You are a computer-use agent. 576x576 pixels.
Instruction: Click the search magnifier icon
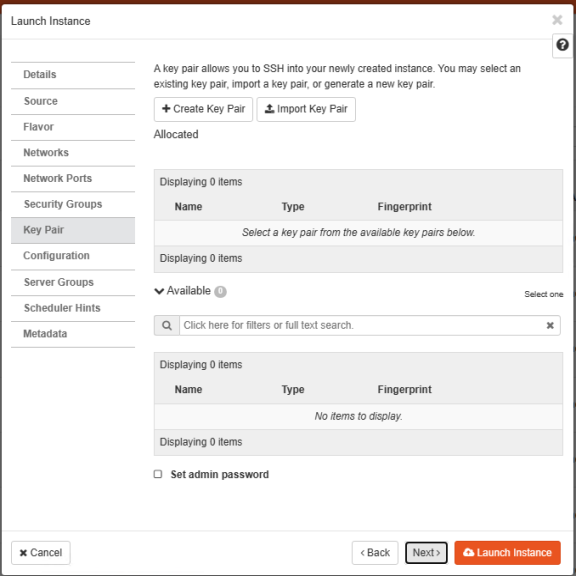pyautogui.click(x=167, y=325)
